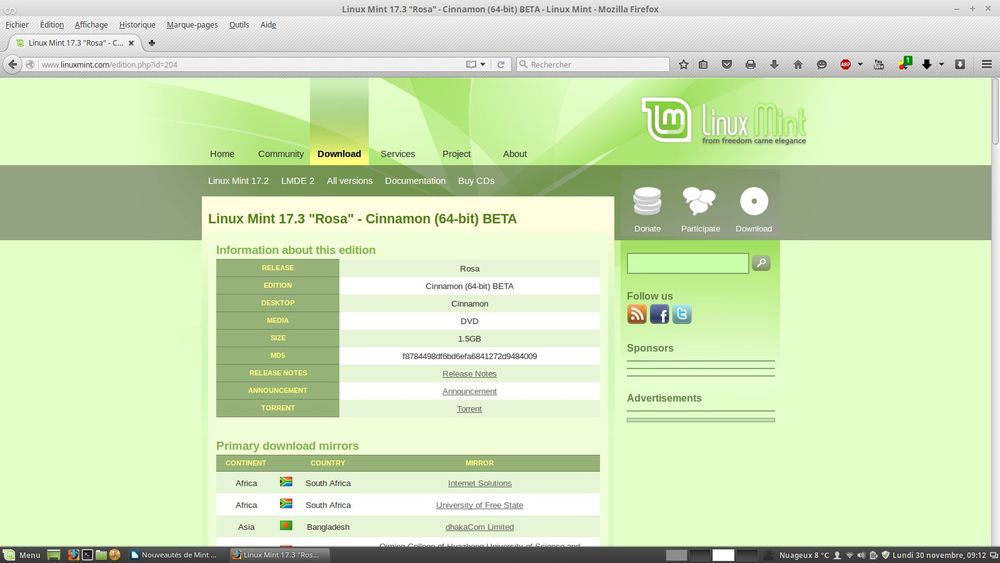Click the Torrent download link

[x=469, y=409]
